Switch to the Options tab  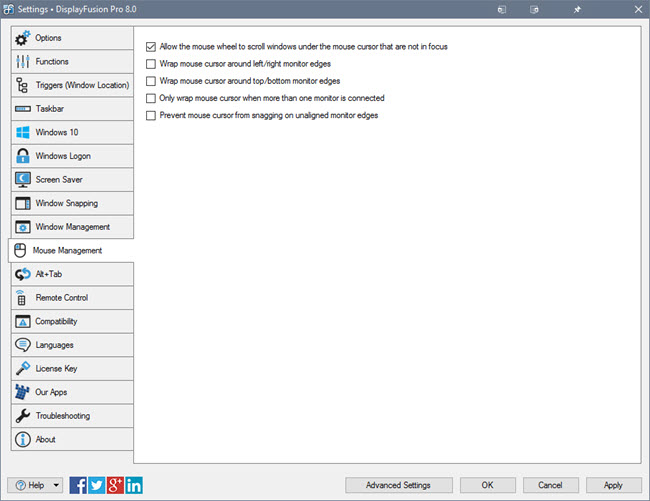point(72,38)
